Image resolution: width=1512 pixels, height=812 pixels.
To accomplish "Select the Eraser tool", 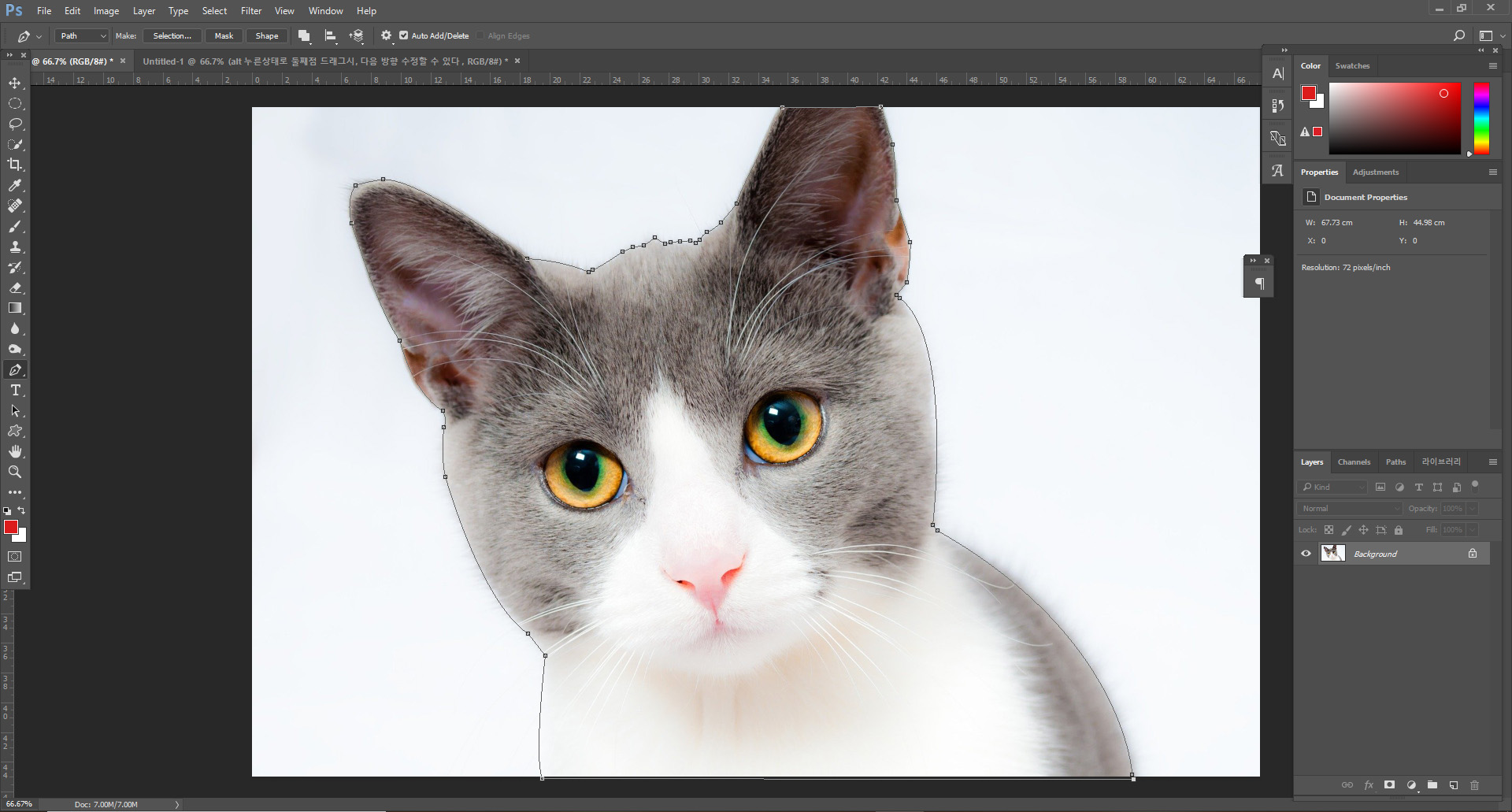I will point(15,287).
